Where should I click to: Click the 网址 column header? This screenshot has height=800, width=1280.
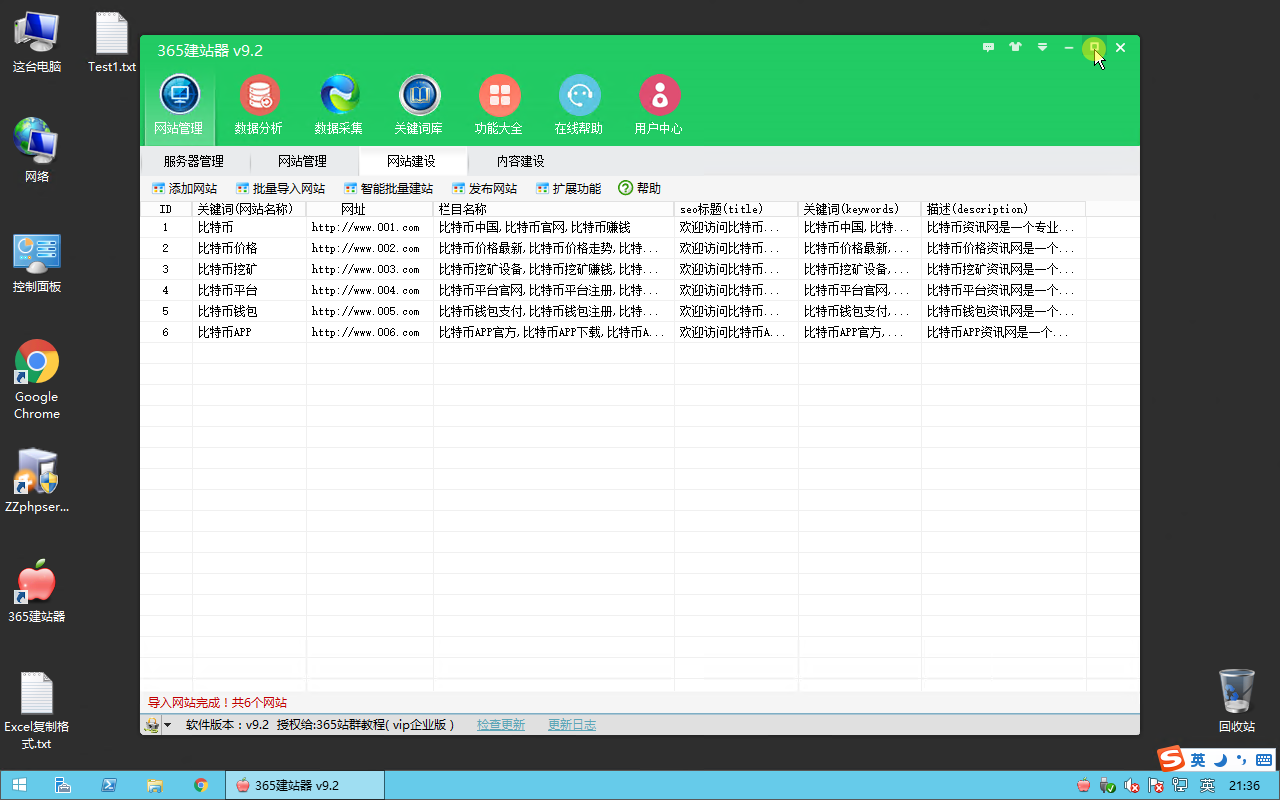pos(370,209)
